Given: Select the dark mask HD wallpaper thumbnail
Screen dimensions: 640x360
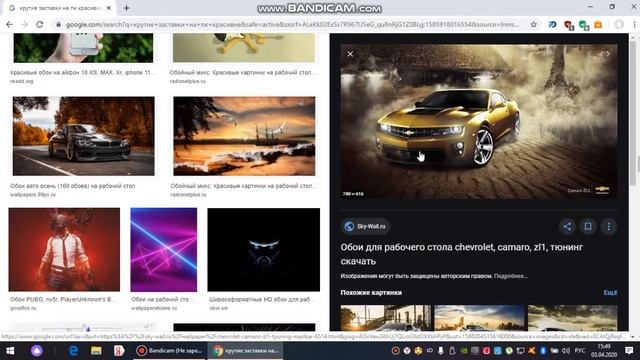Looking at the screenshot, I should (264, 249).
